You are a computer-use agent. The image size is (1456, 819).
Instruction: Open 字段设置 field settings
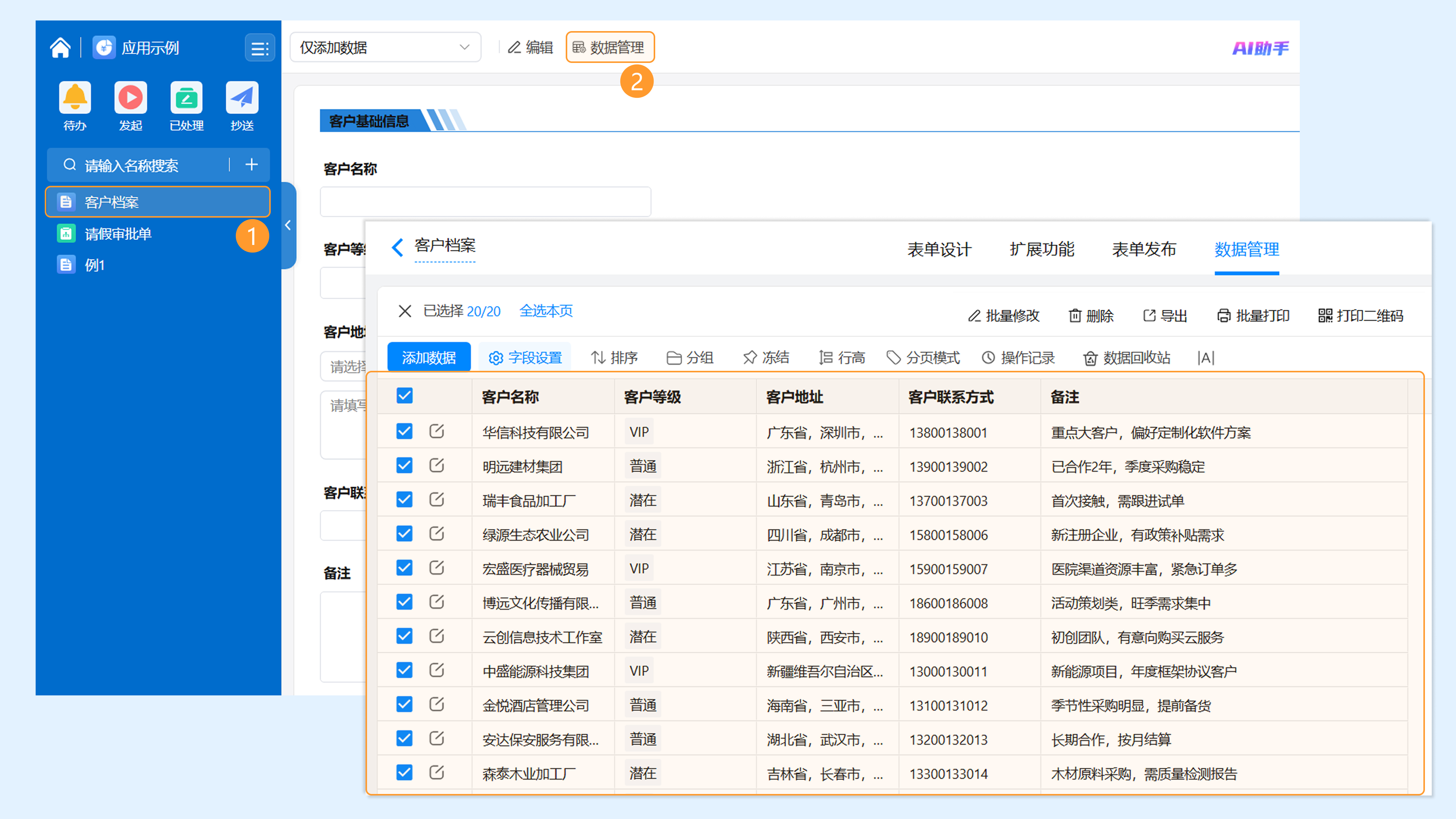525,358
